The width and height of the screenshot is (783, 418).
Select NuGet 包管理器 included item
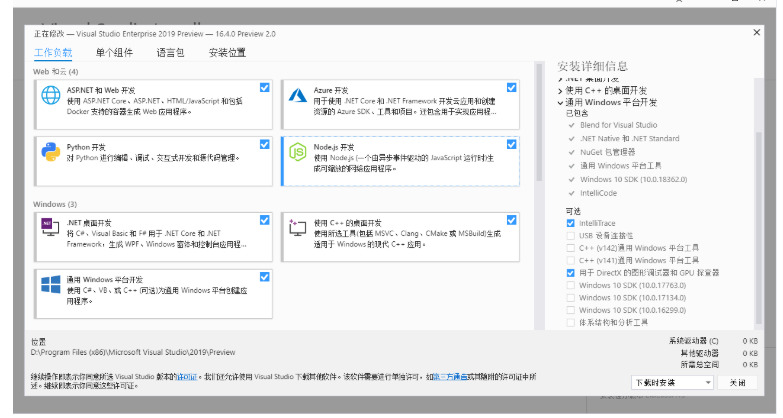(x=607, y=152)
